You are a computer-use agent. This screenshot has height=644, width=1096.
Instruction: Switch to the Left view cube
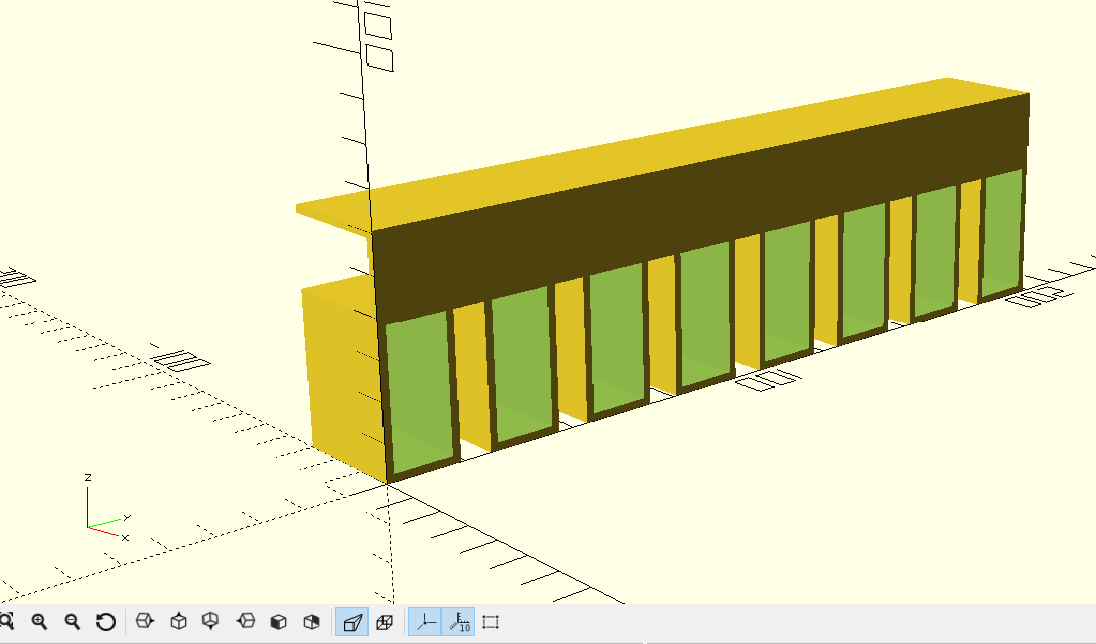[x=246, y=622]
